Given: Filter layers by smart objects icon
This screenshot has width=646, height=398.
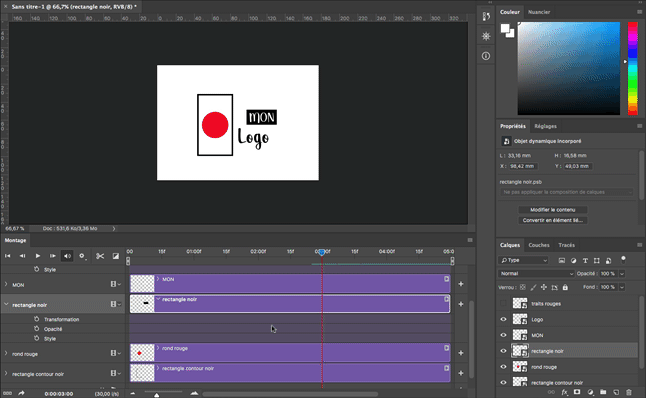Looking at the screenshot, I should [x=609, y=260].
